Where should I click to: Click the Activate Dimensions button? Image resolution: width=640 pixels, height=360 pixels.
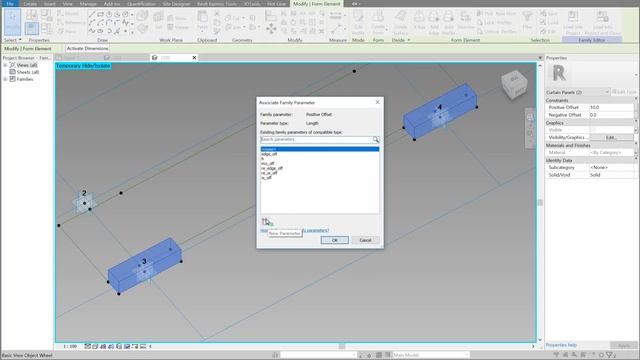87,48
